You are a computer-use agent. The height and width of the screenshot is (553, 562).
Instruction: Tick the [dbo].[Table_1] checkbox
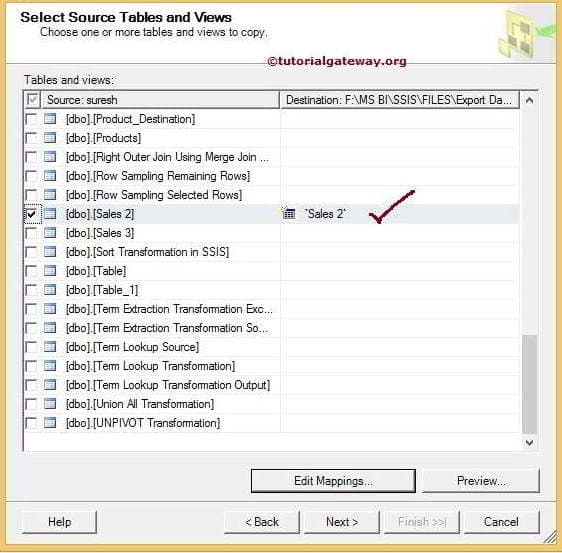(31, 290)
